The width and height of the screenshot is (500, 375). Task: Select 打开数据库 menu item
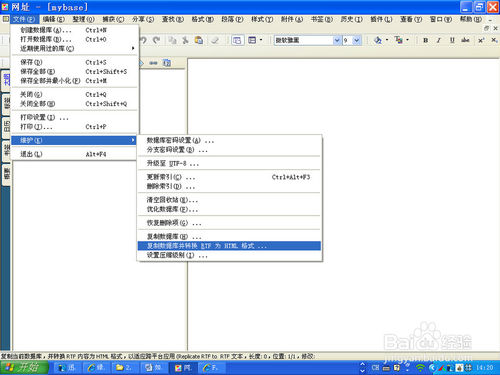(75, 39)
